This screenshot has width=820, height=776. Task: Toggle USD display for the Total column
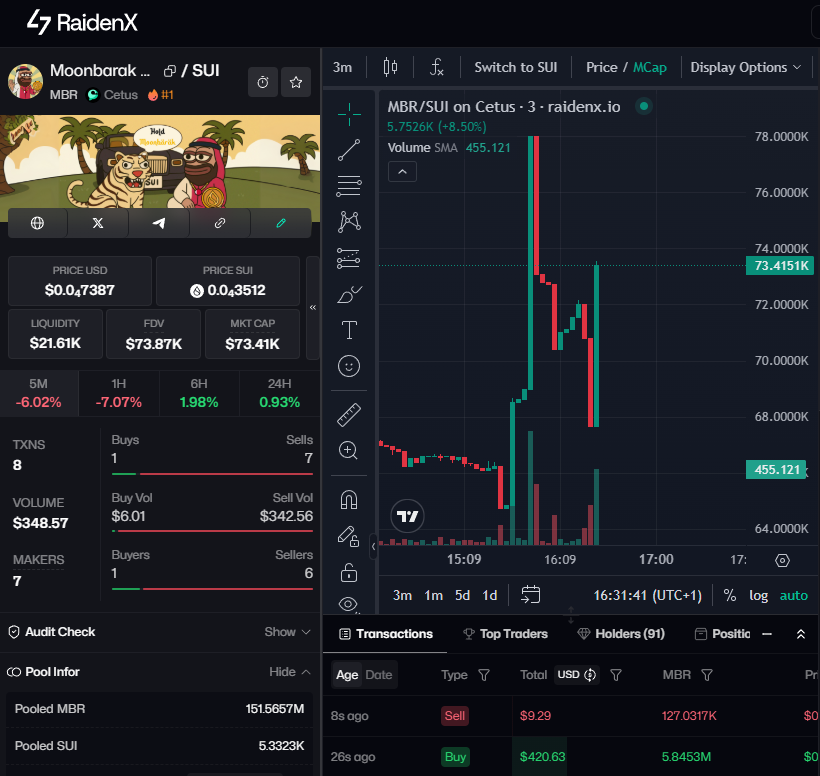coord(575,675)
